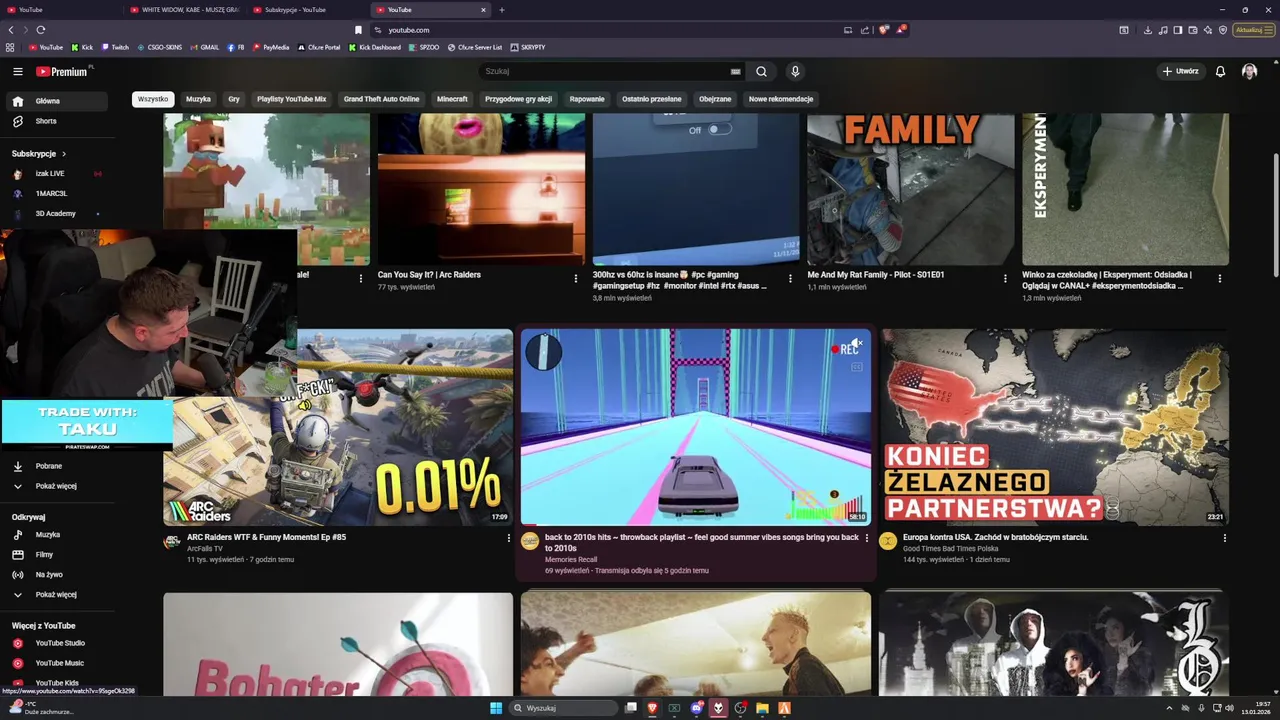Open the ArcFails TV channel link
The height and width of the screenshot is (720, 1280).
point(205,549)
